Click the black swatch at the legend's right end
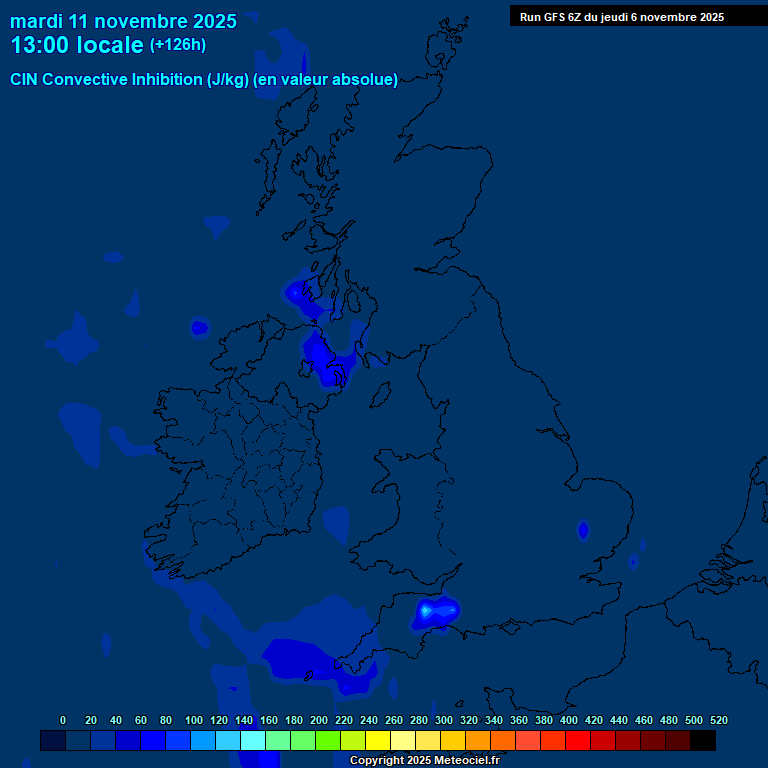 [x=703, y=741]
